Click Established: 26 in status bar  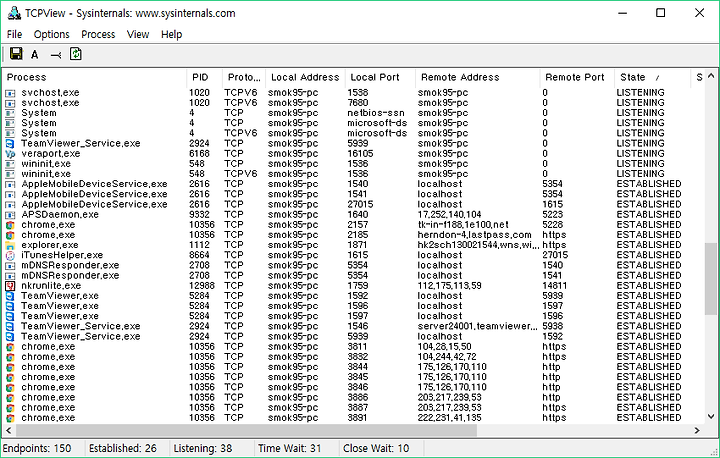pyautogui.click(x=123, y=448)
